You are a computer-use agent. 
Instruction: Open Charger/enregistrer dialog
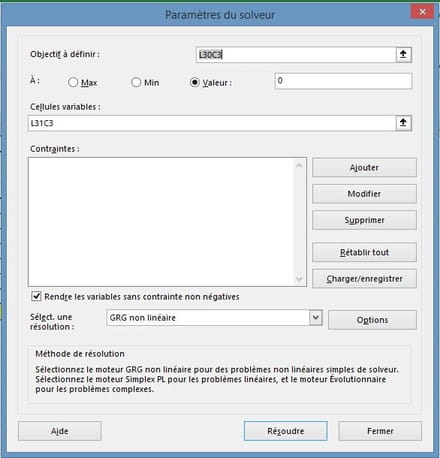tap(364, 279)
